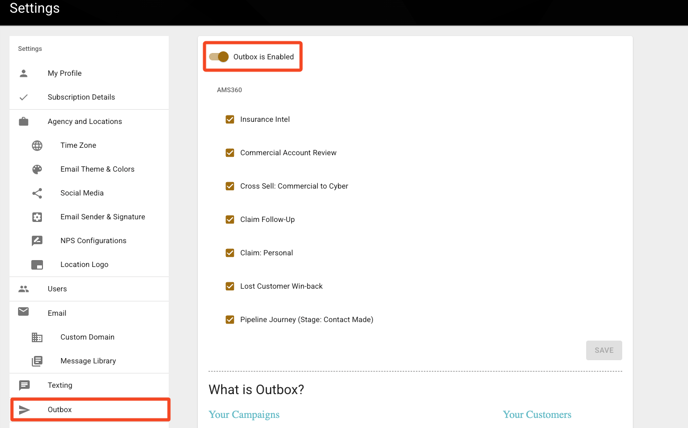The image size is (688, 428).
Task: Uncheck the Insurance Intel checkbox
Action: pos(230,119)
